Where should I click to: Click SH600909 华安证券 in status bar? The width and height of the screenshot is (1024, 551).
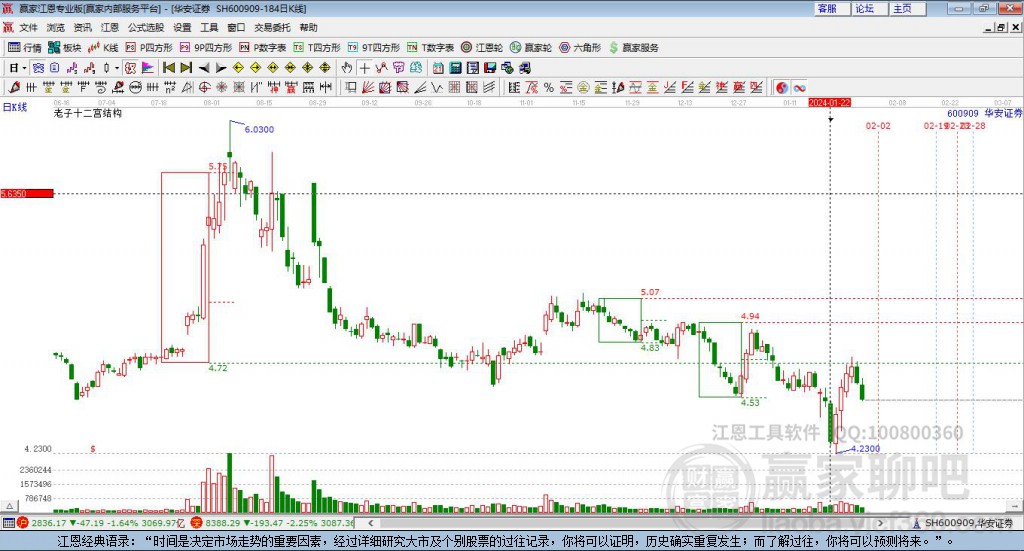968,523
